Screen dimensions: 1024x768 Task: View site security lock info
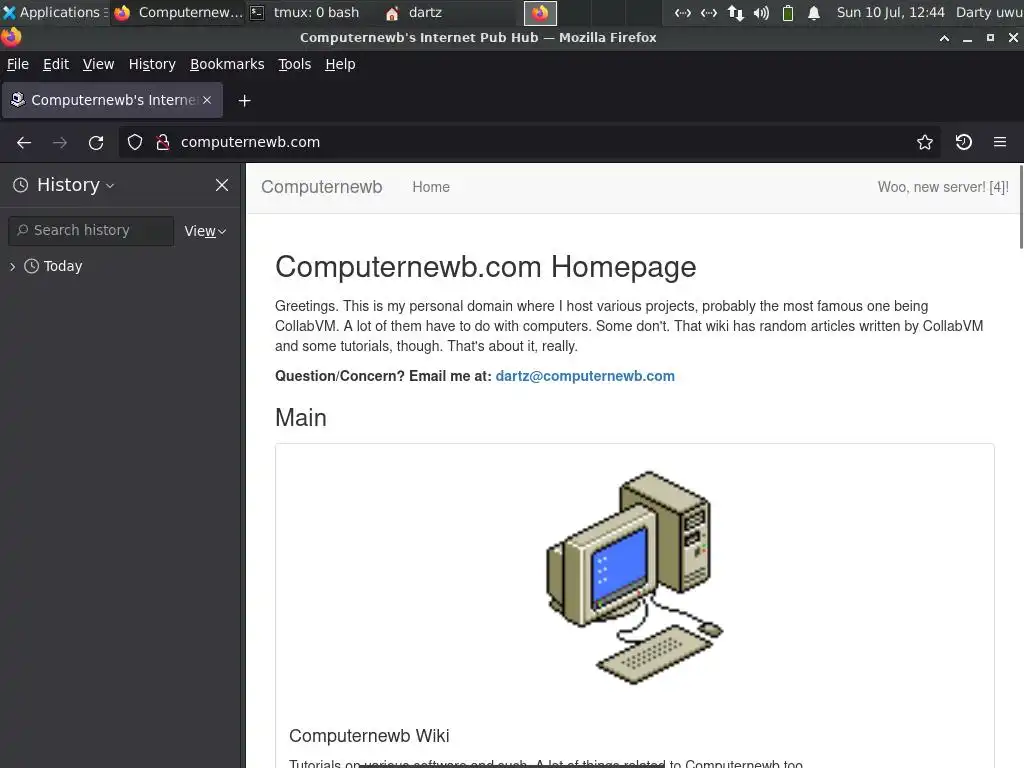pos(163,142)
